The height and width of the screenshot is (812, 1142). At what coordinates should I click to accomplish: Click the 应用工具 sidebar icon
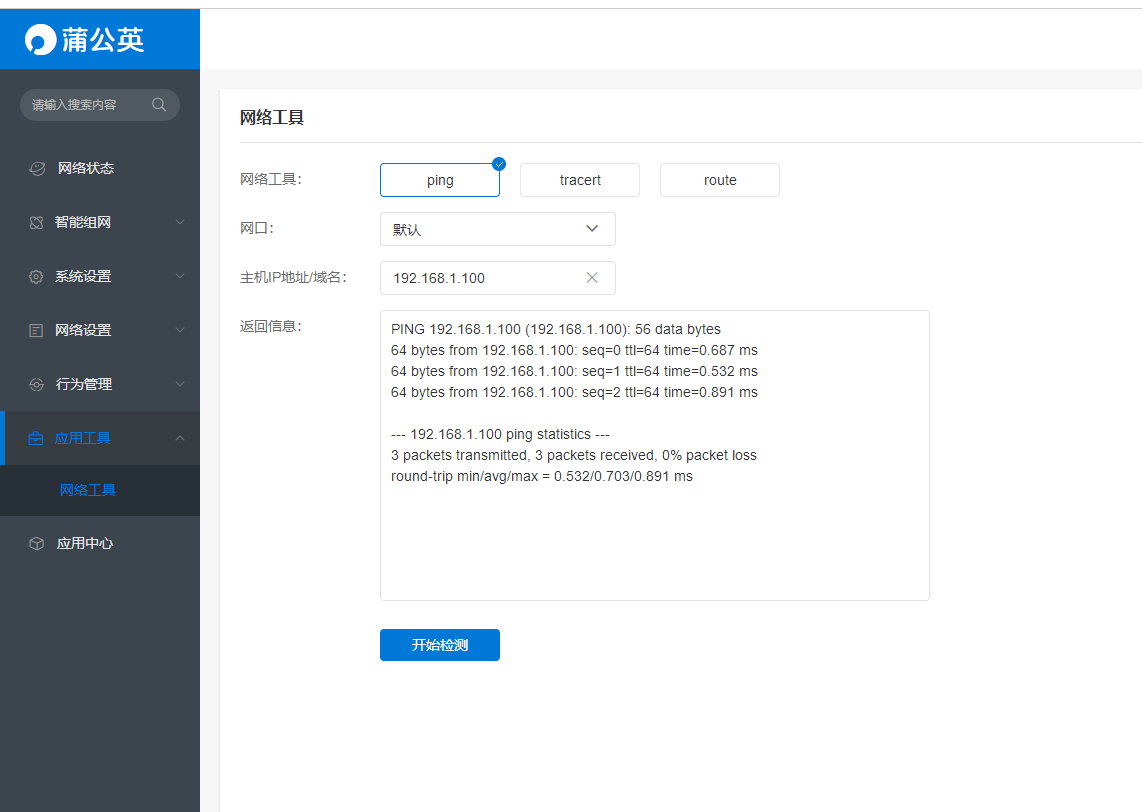pos(36,438)
